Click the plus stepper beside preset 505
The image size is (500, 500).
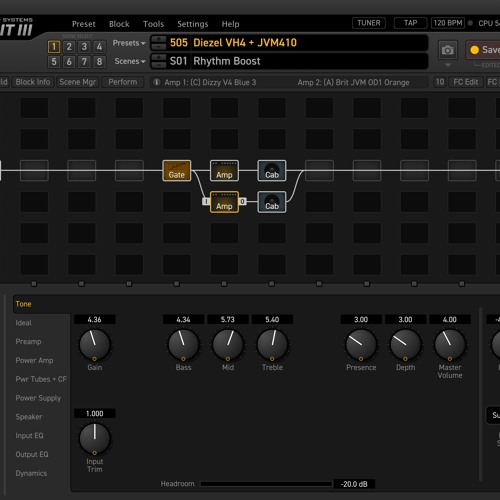coord(159,39)
